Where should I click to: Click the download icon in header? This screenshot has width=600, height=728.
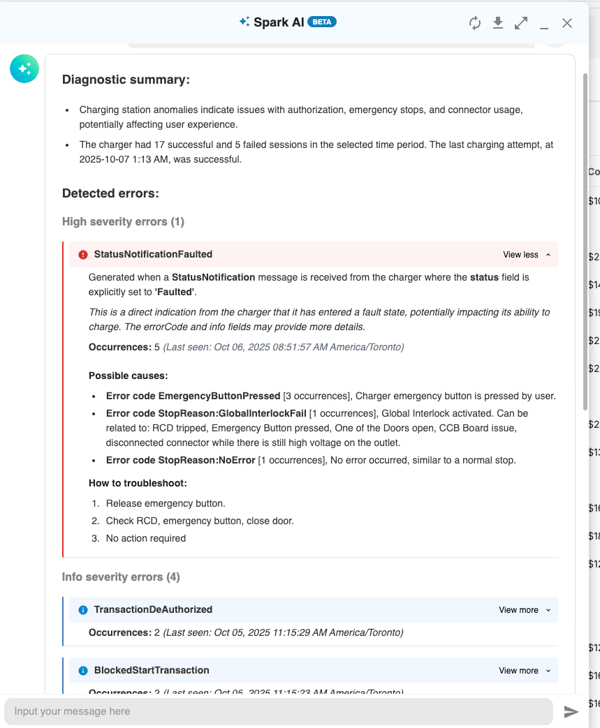coord(498,23)
